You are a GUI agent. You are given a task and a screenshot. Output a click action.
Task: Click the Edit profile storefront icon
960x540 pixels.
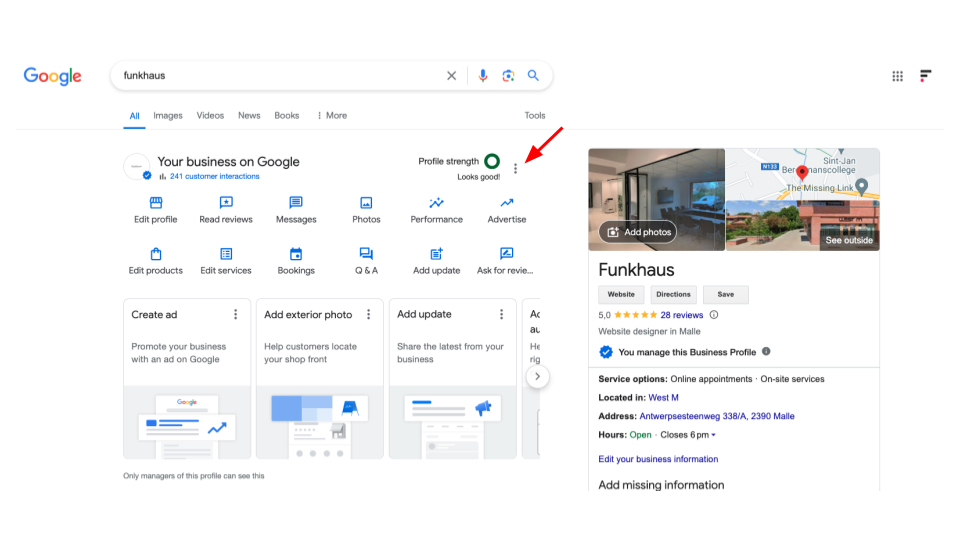click(156, 203)
